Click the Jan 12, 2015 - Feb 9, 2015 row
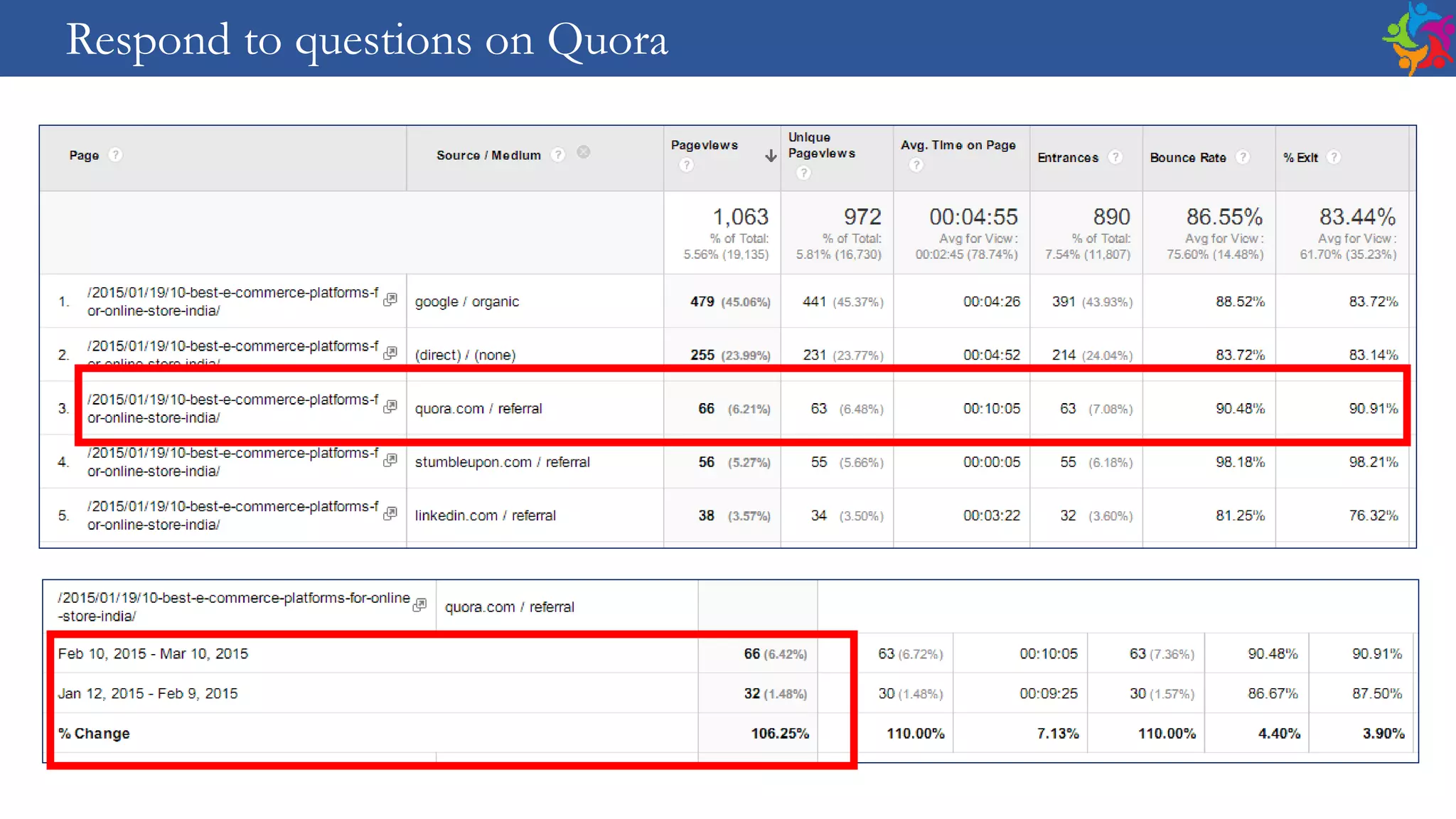The width and height of the screenshot is (1456, 819). (x=148, y=694)
